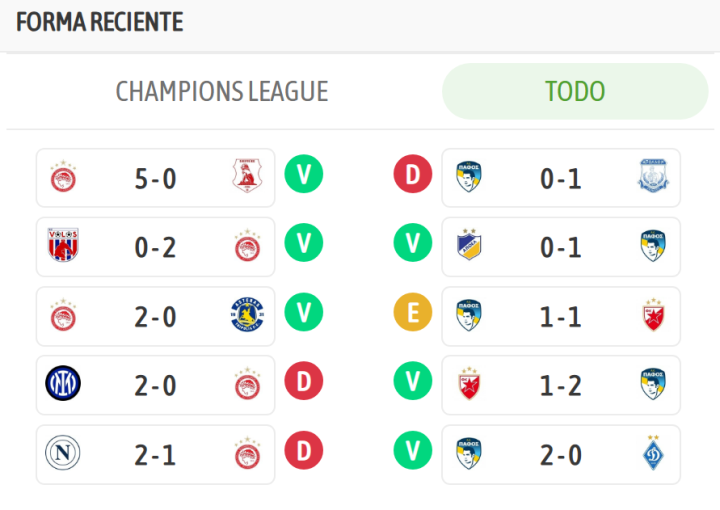
Task: Click Olympiacos crest in the 5-0 match
Action: coord(63,177)
